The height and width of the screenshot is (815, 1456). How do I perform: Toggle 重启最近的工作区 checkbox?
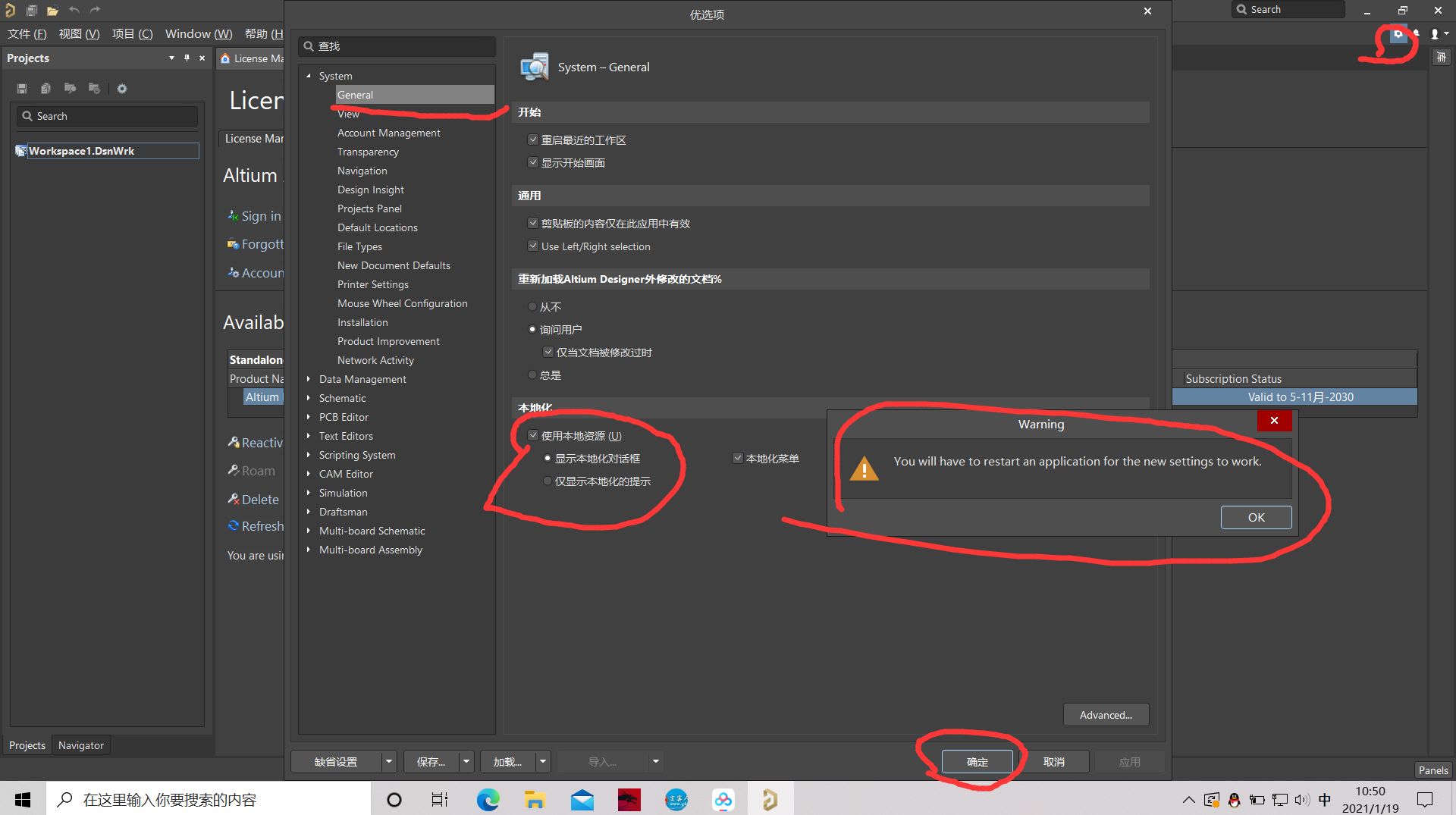(x=532, y=139)
